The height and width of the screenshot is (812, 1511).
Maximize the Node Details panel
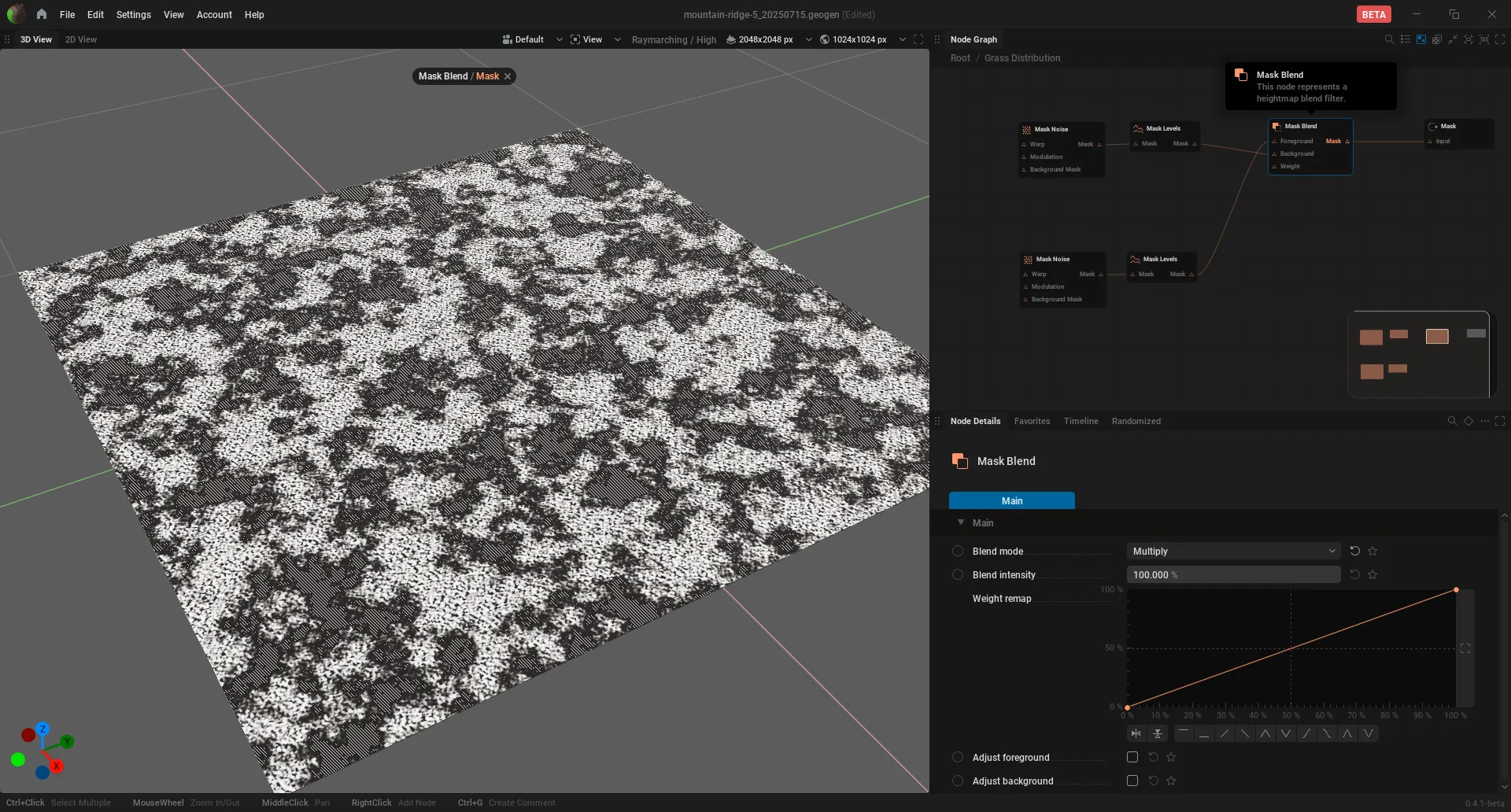1500,421
